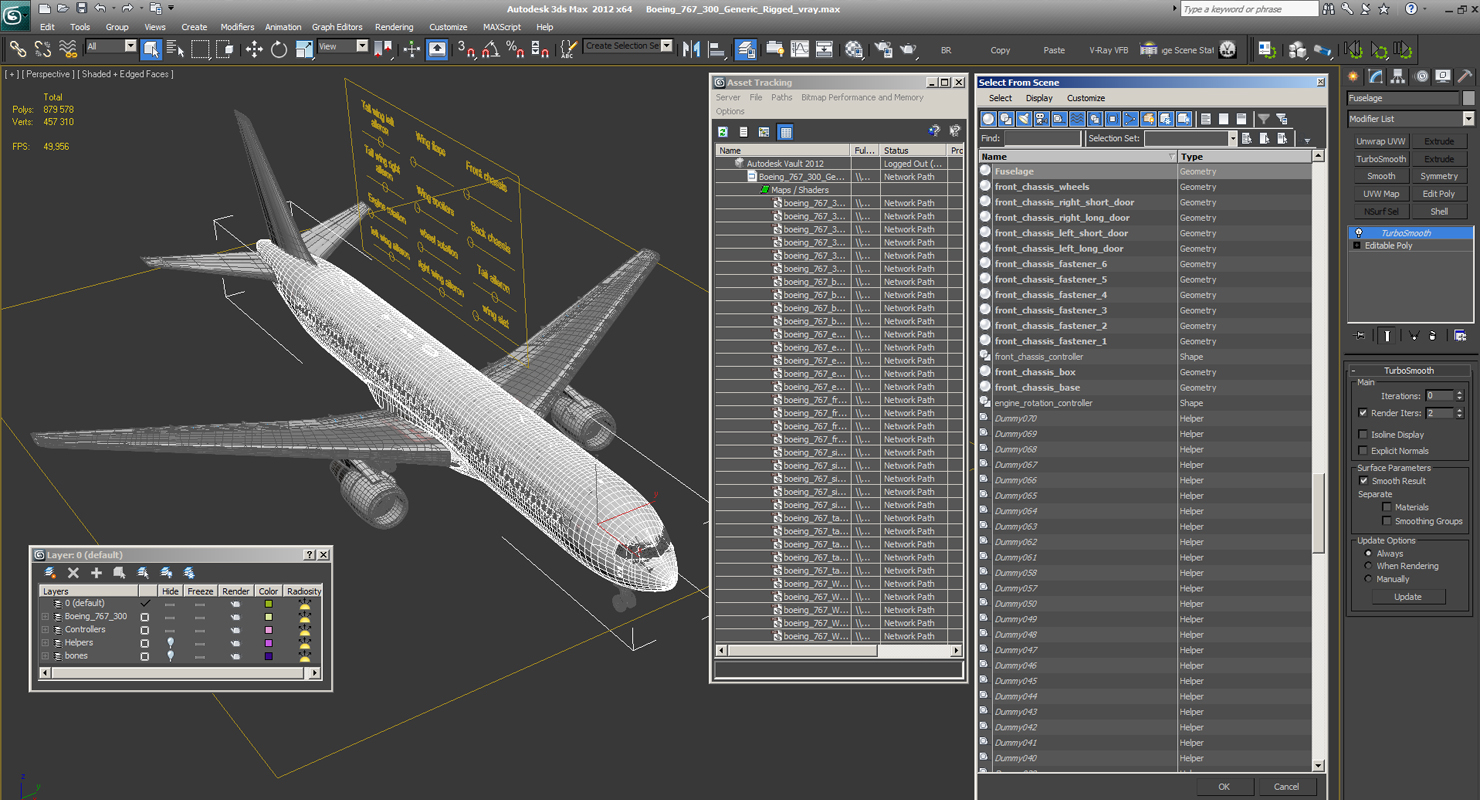The image size is (1480, 800).
Task: Toggle Display Lights filter in Select From Scene
Action: click(1024, 119)
